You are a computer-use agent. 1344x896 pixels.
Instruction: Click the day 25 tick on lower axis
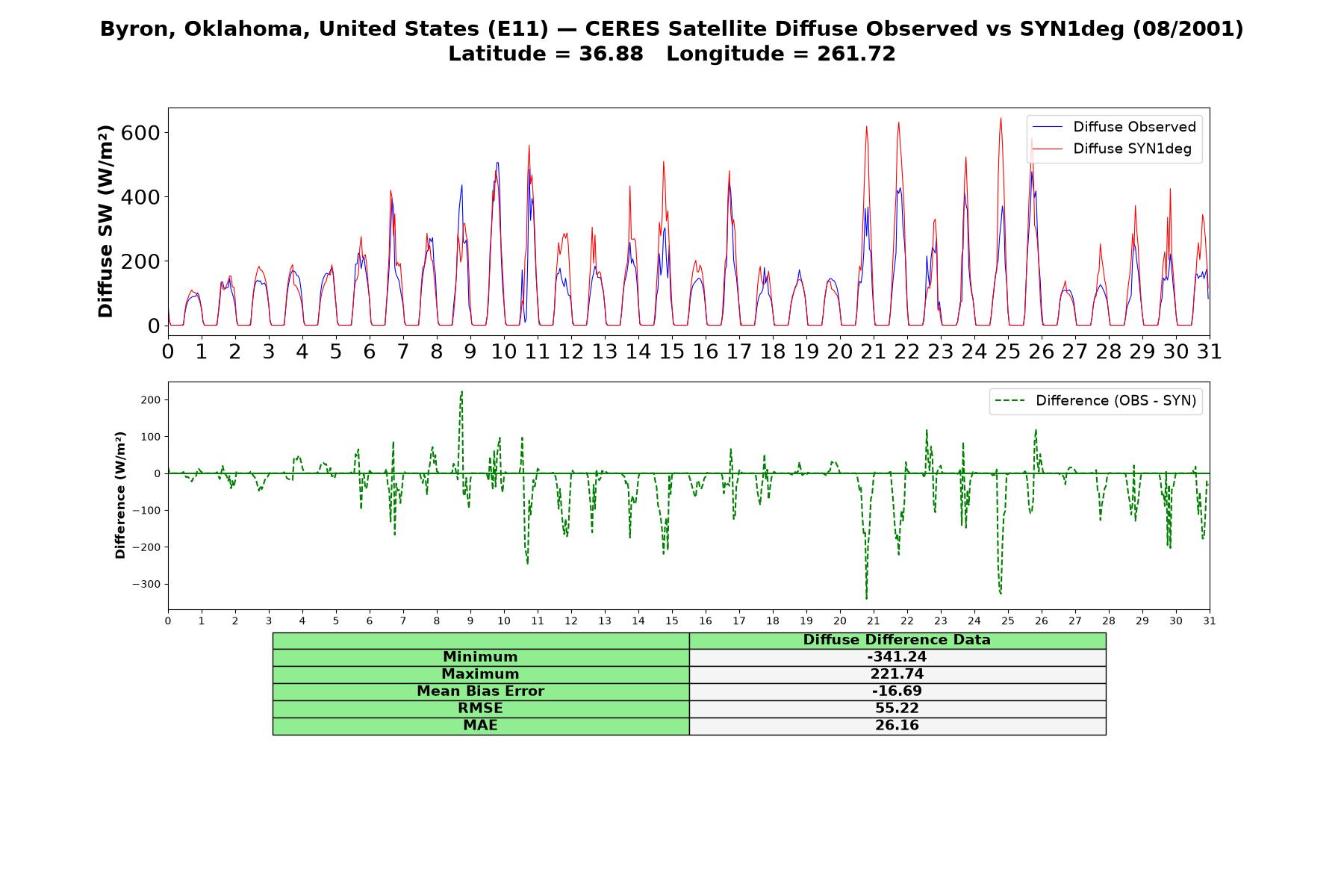1007,621
